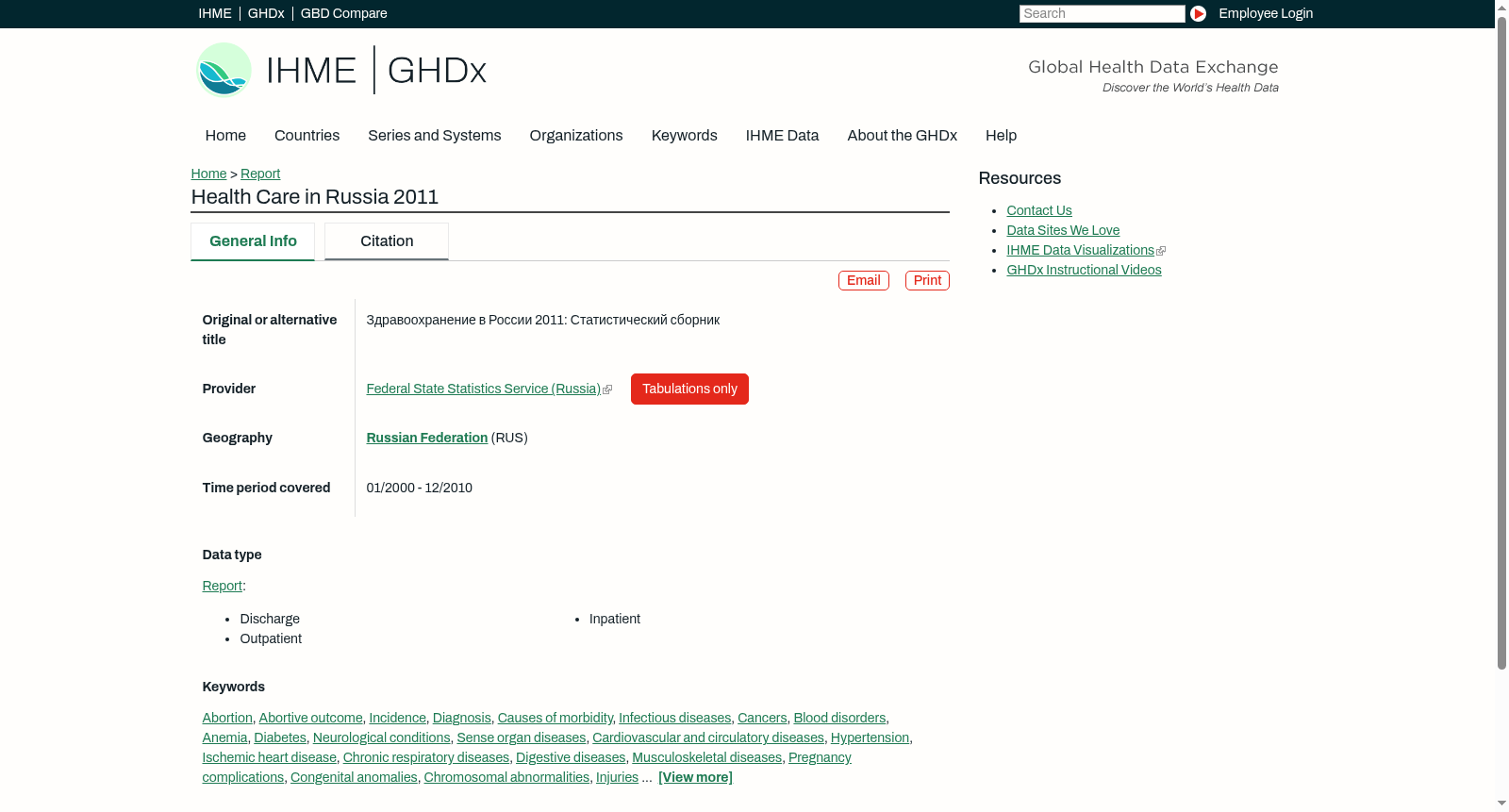Submit search with the red arrow button

(x=1198, y=13)
